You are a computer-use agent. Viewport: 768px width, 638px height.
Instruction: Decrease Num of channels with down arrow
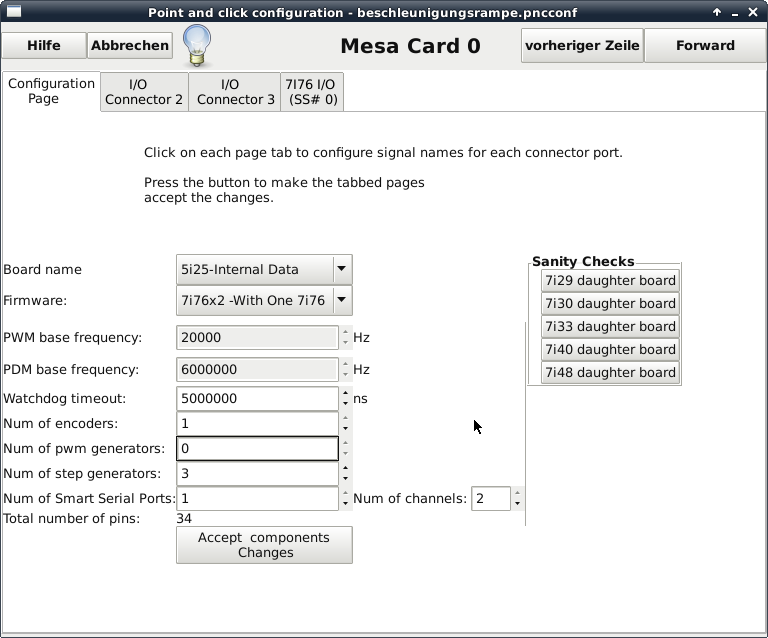click(518, 504)
